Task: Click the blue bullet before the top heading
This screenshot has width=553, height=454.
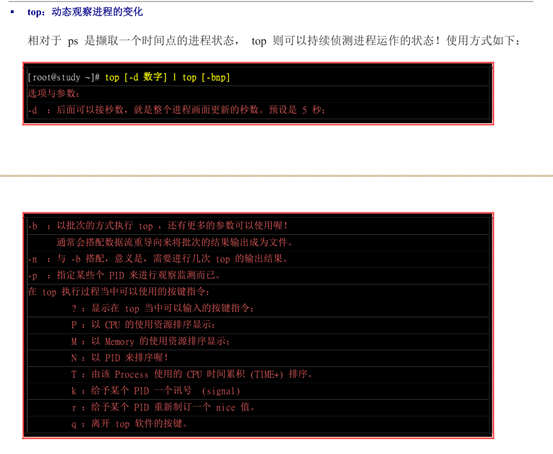Action: [13, 12]
